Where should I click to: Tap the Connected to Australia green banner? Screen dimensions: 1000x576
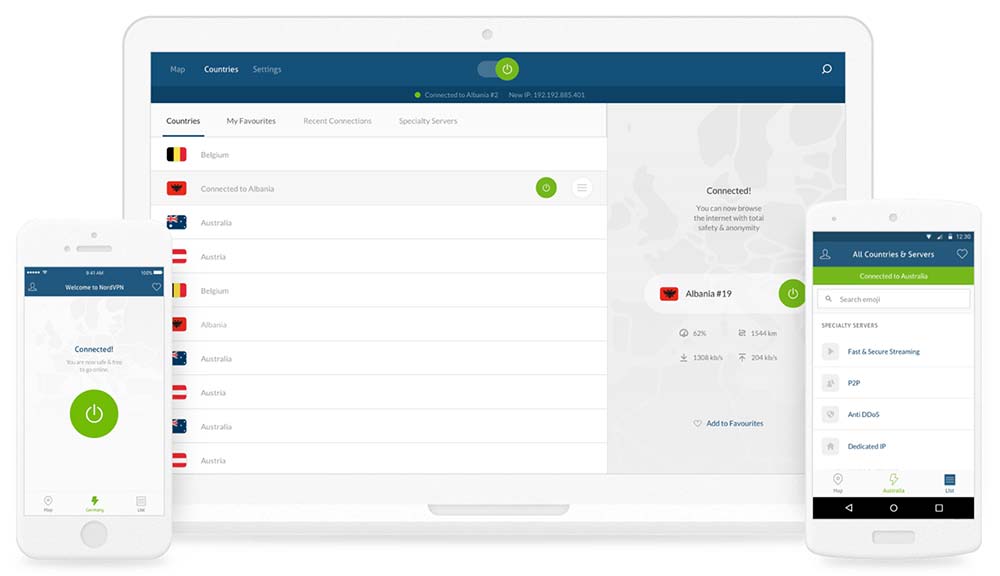(893, 276)
